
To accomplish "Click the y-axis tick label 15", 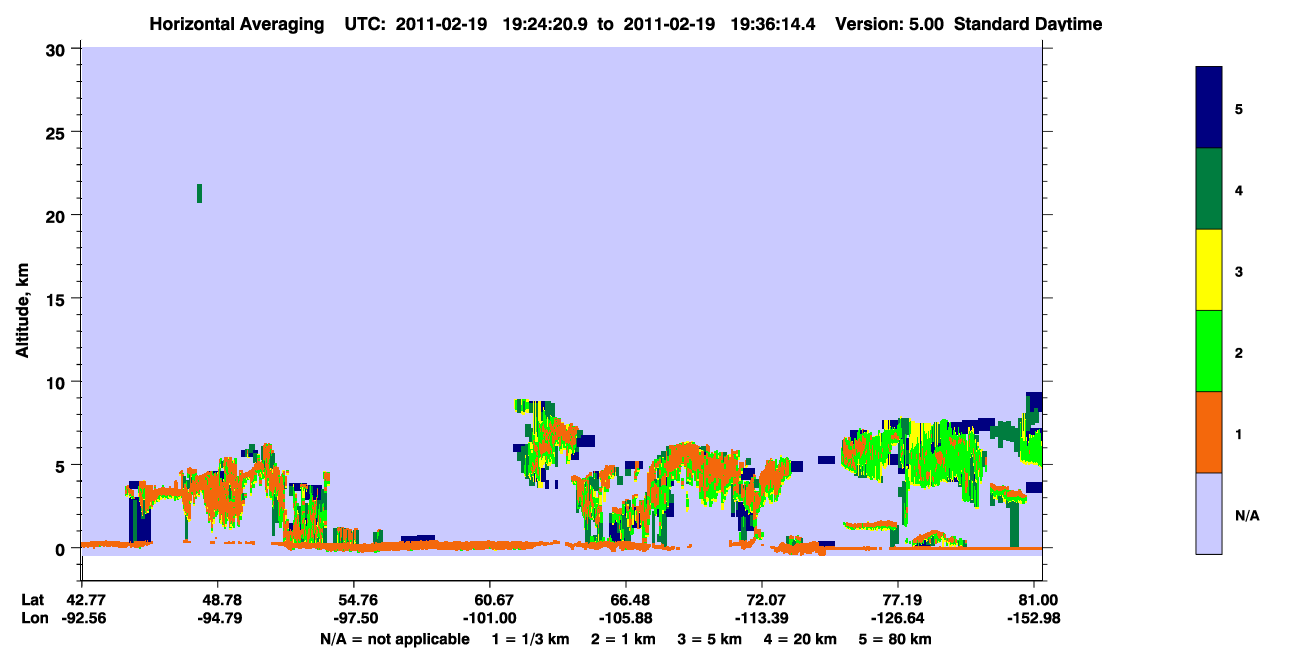I will click(58, 298).
